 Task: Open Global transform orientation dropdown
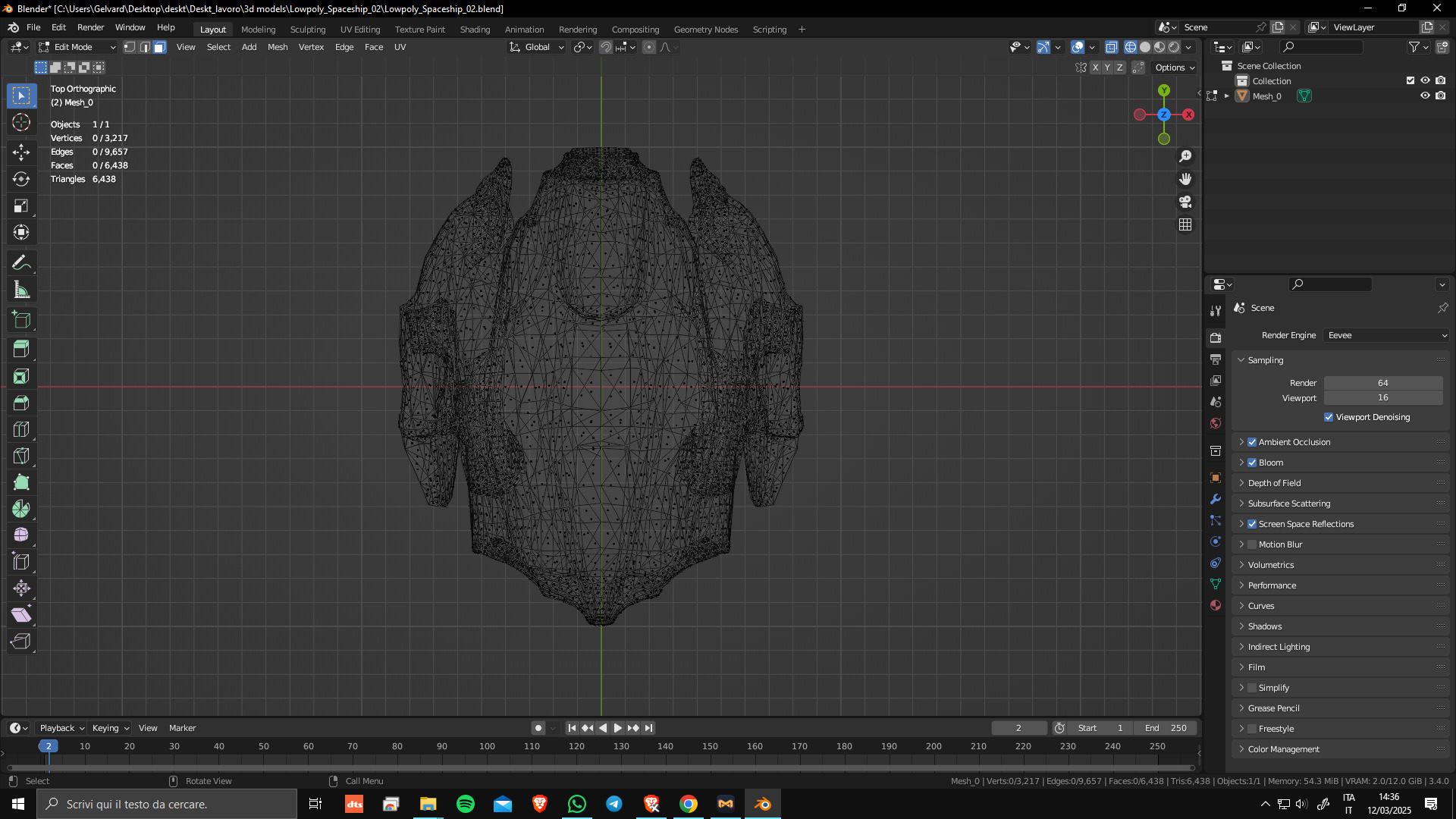[x=537, y=47]
